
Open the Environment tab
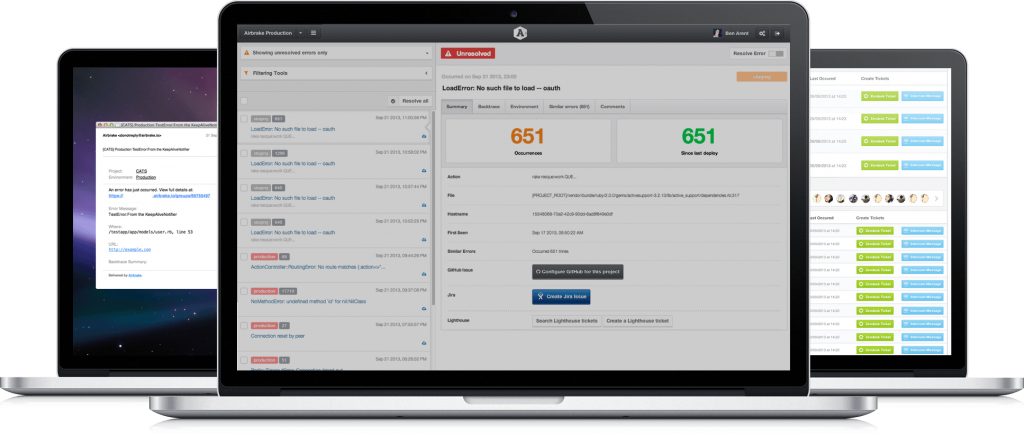(524, 106)
